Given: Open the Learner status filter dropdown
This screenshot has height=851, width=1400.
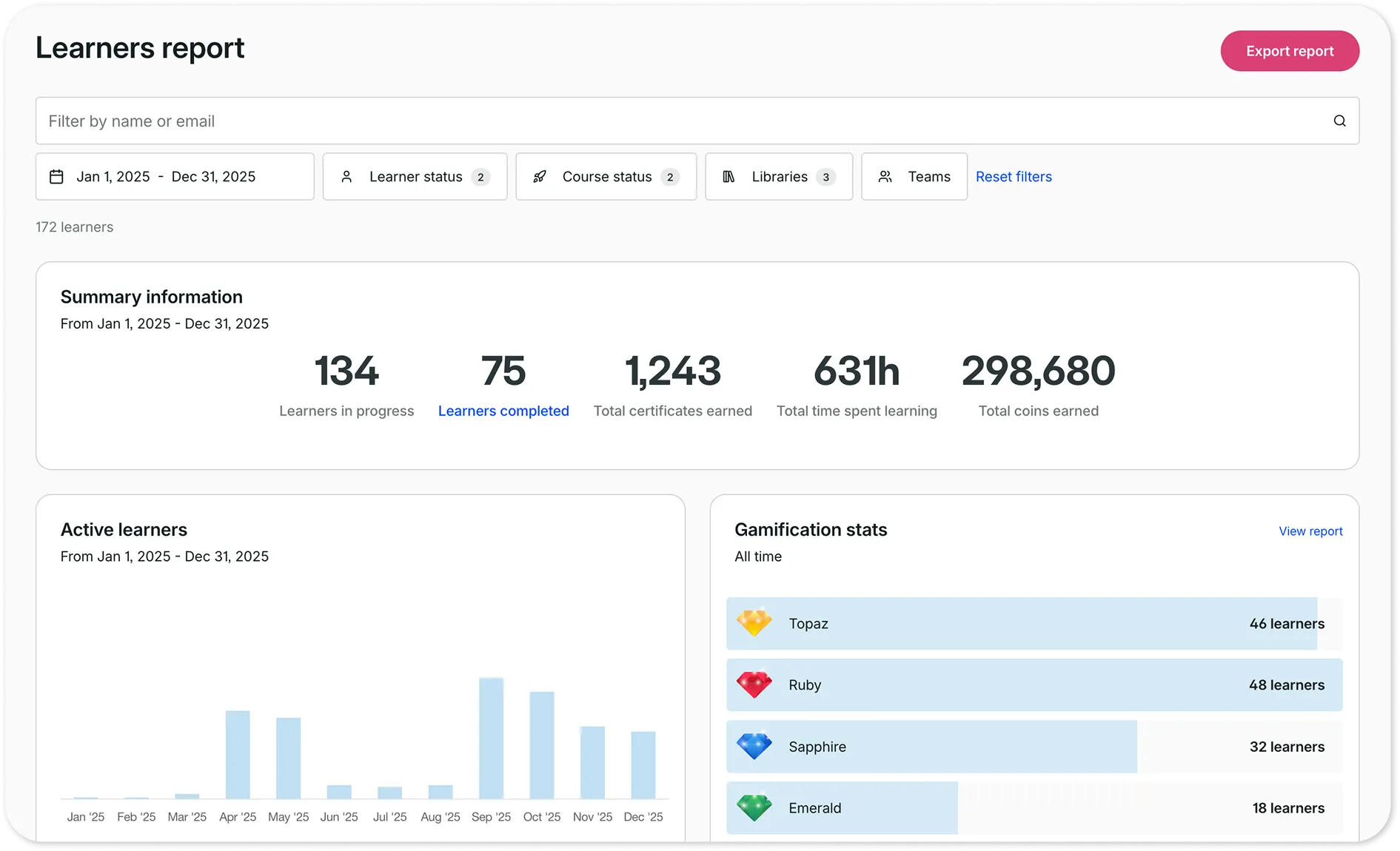Looking at the screenshot, I should pos(415,177).
